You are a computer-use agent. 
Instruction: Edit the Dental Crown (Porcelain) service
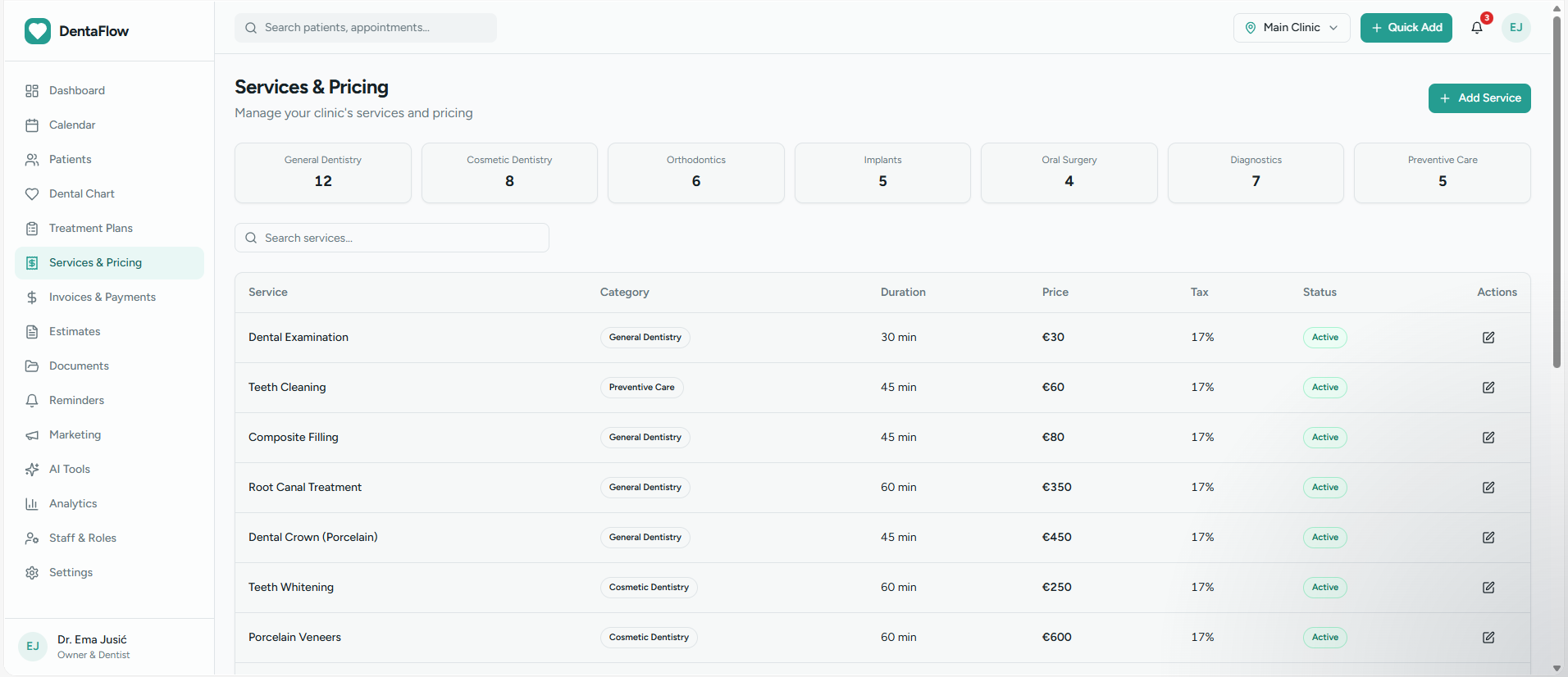coord(1488,538)
